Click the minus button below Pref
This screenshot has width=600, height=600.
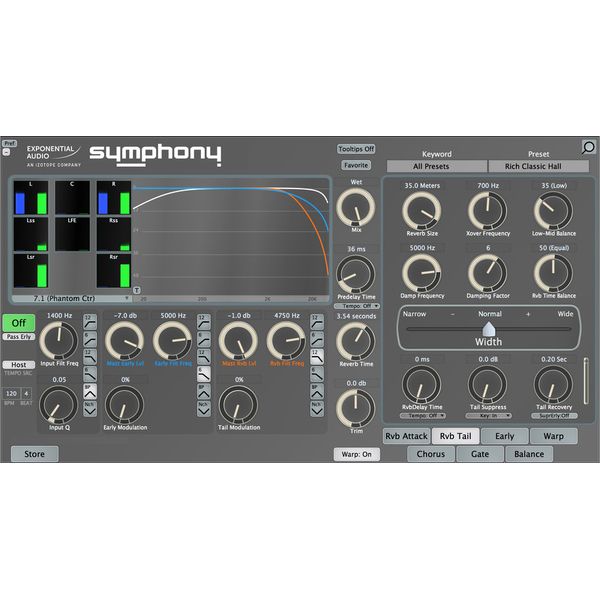pyautogui.click(x=6, y=152)
